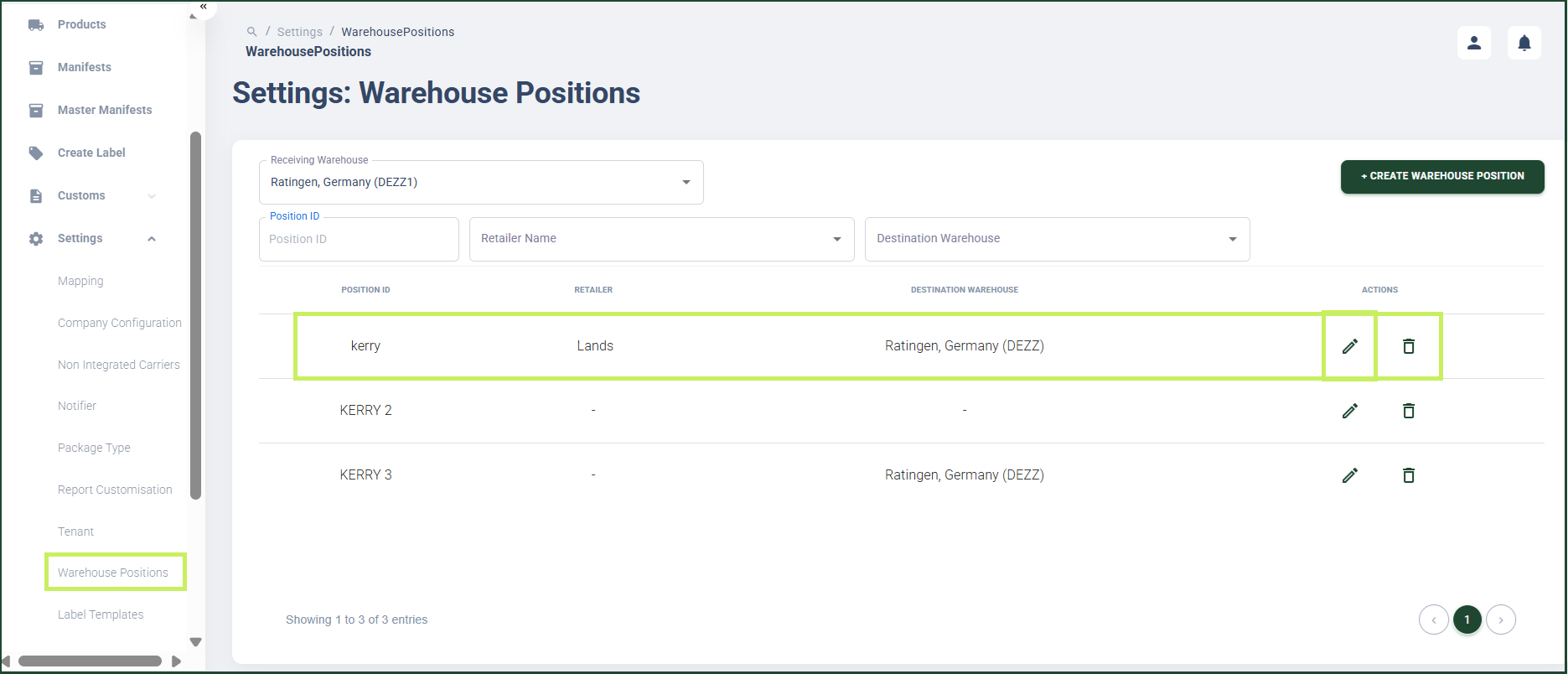
Task: Open Label Templates settings
Action: point(101,614)
